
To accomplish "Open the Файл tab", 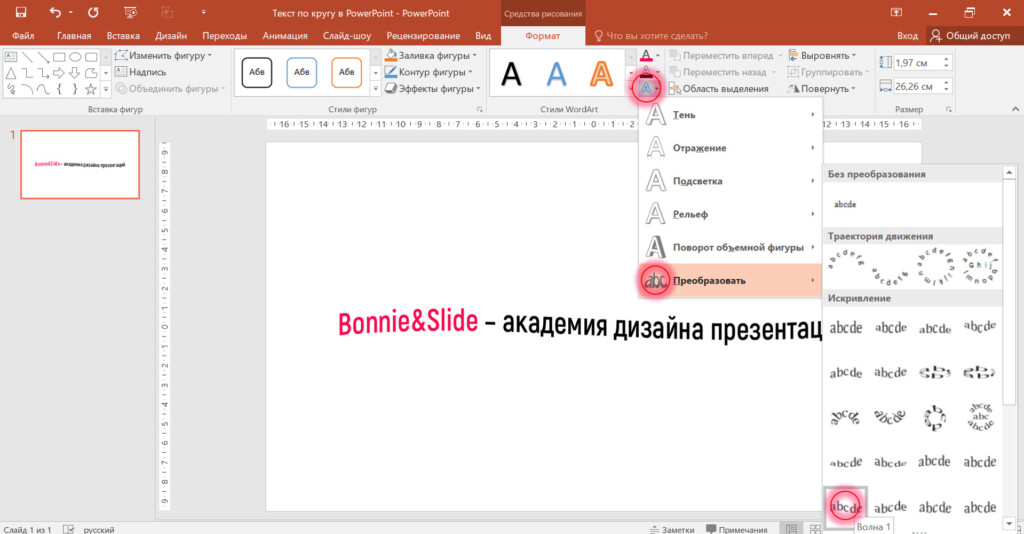I will tap(23, 36).
